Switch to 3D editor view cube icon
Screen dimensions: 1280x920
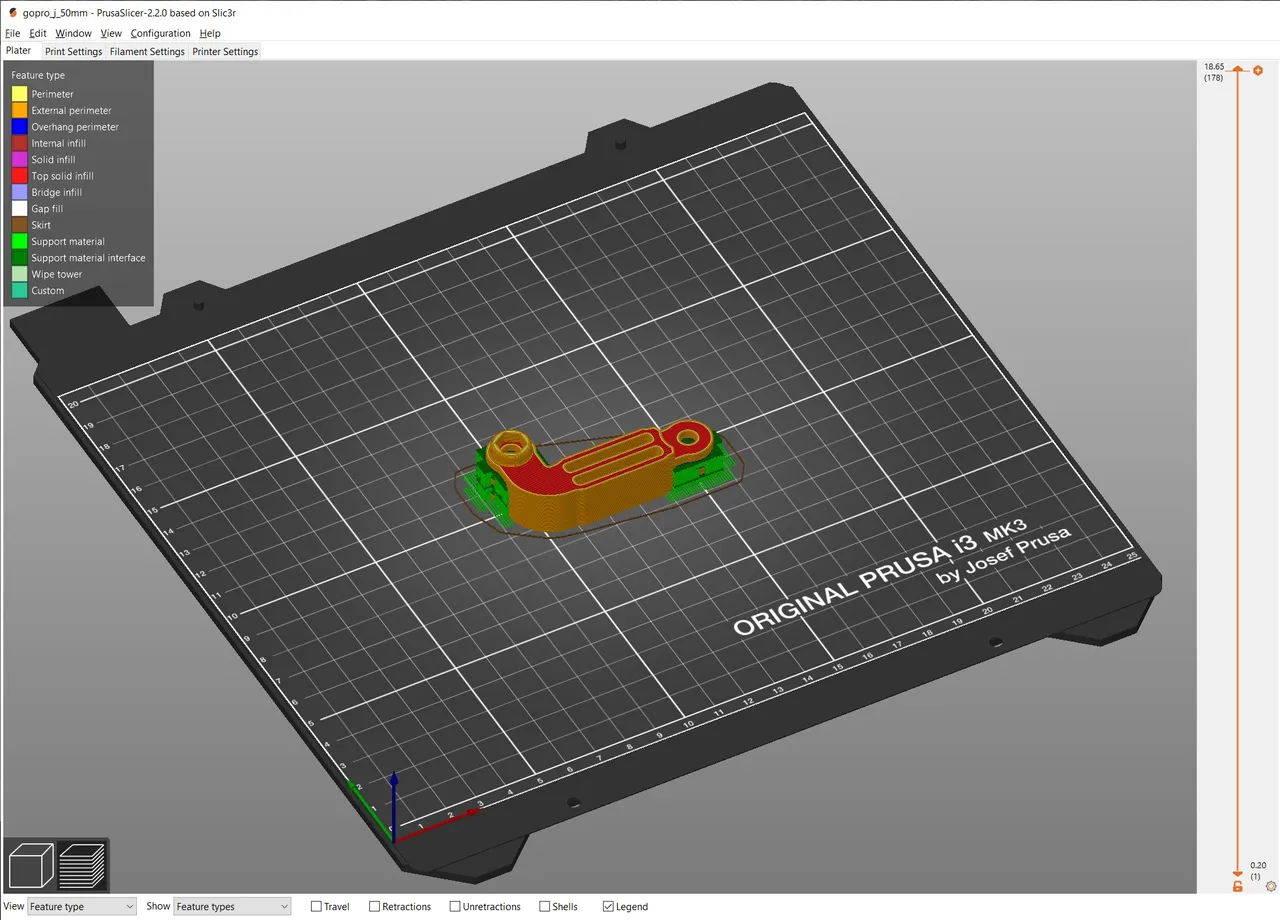pos(30,864)
